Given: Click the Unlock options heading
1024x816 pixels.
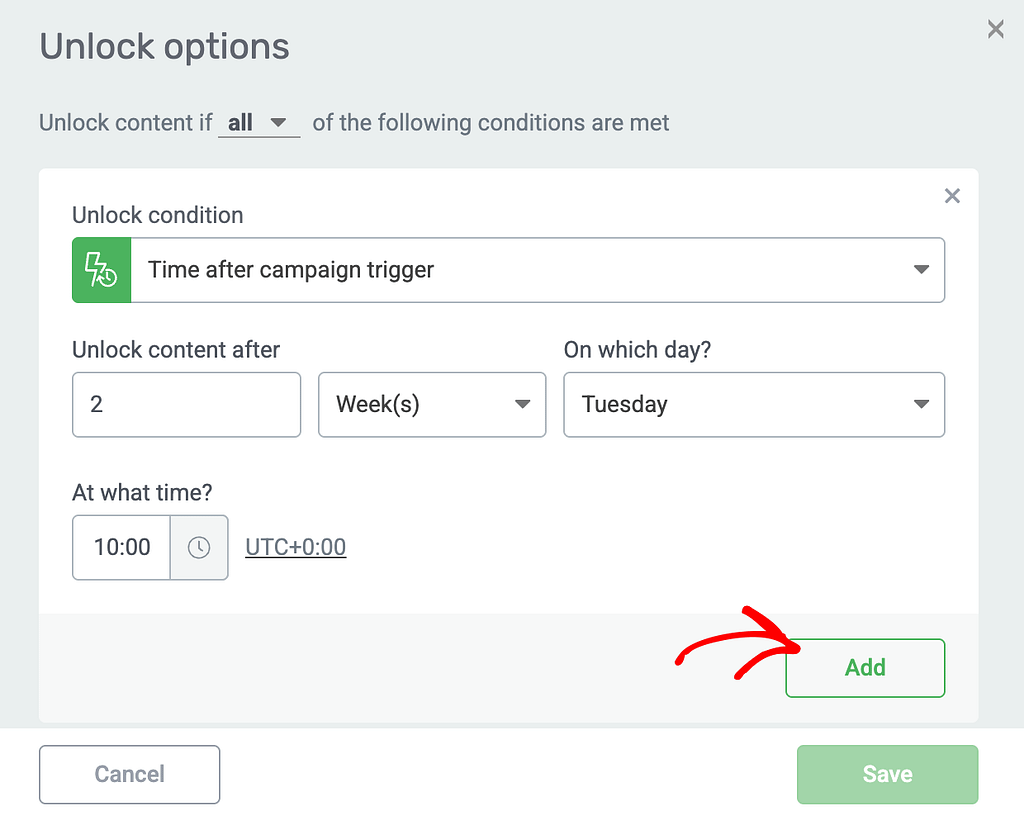Looking at the screenshot, I should coord(164,47).
